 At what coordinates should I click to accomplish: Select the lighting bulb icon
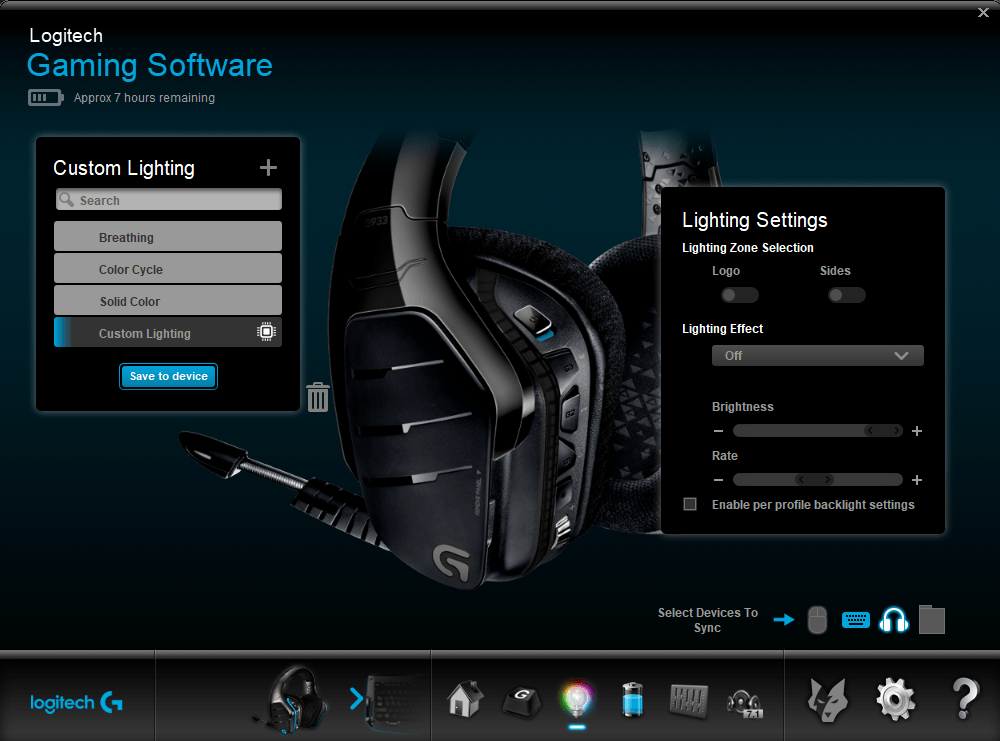(x=577, y=697)
